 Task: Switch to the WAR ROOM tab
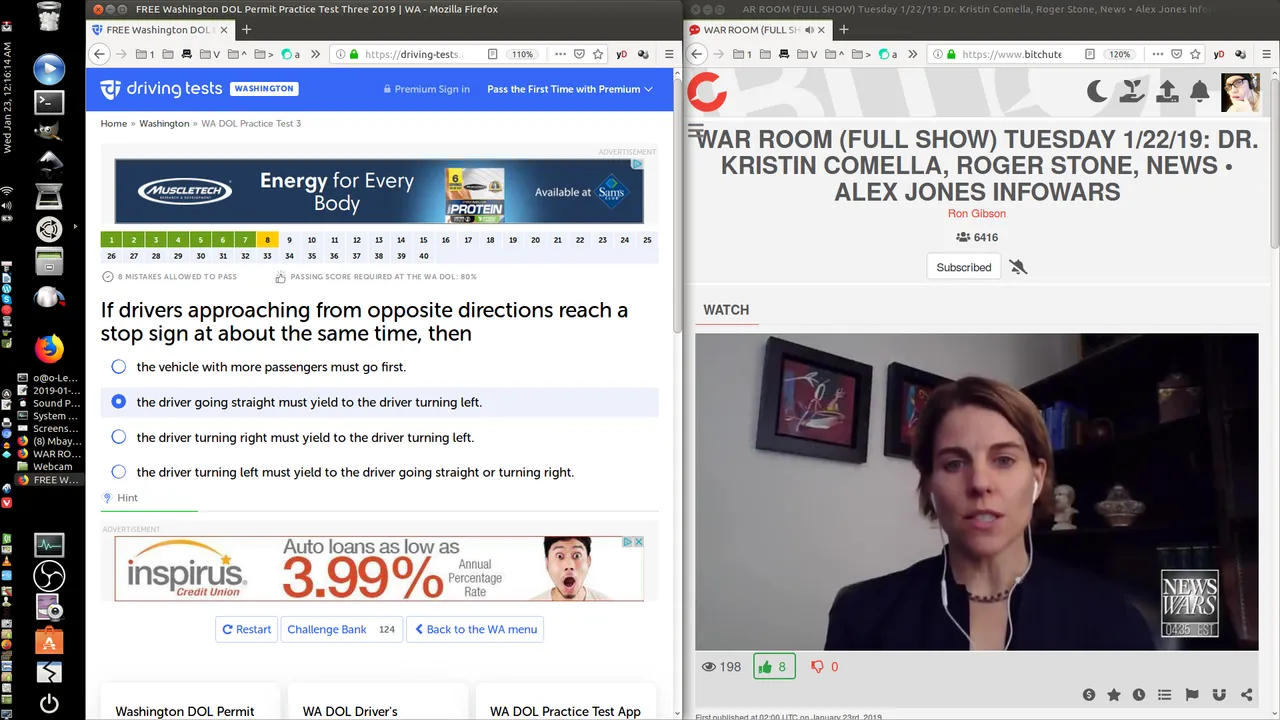[757, 30]
